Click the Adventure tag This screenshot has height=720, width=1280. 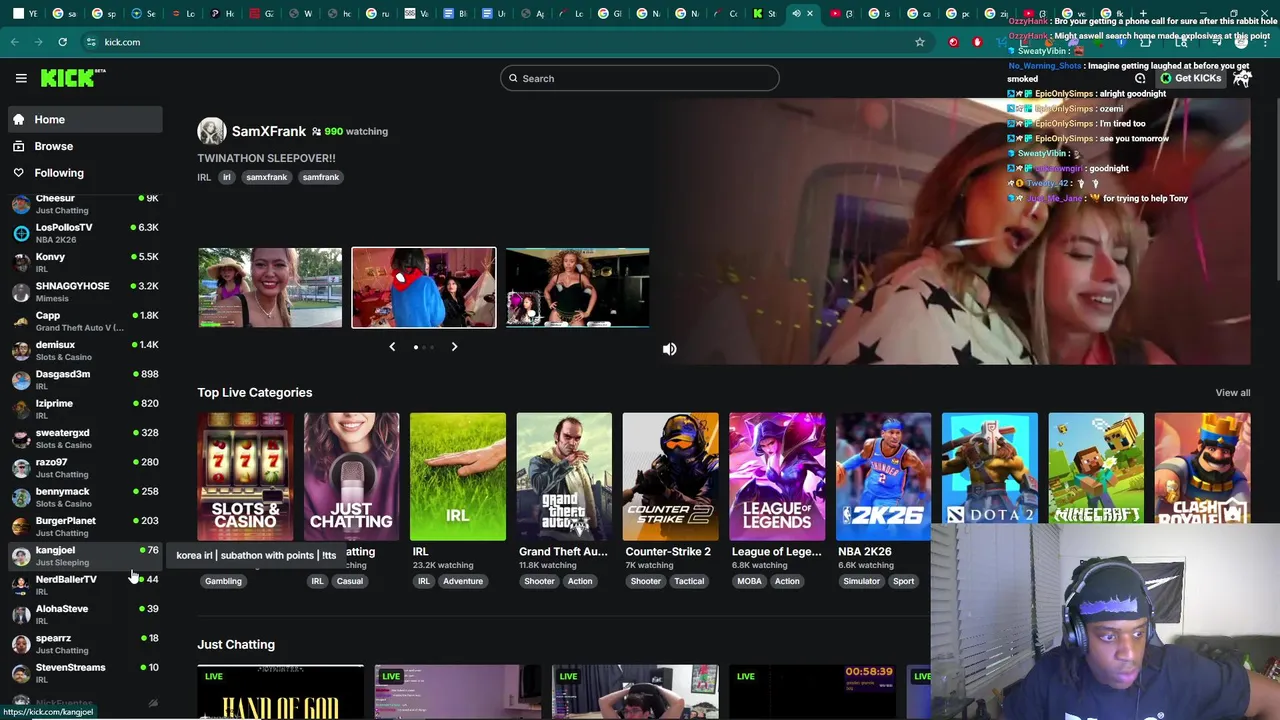click(x=463, y=581)
